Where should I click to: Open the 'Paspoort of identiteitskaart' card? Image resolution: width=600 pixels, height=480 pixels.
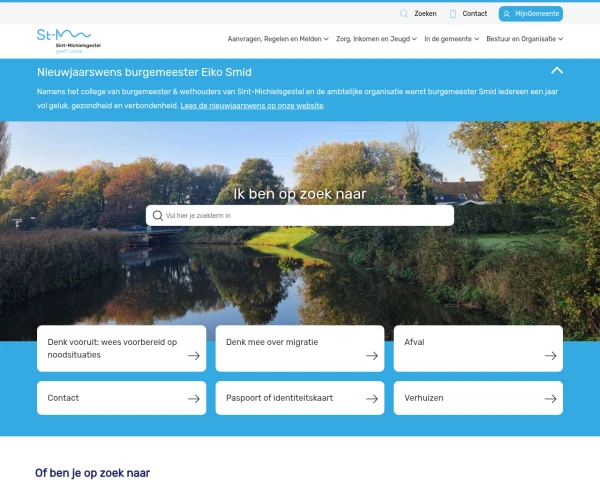click(300, 398)
